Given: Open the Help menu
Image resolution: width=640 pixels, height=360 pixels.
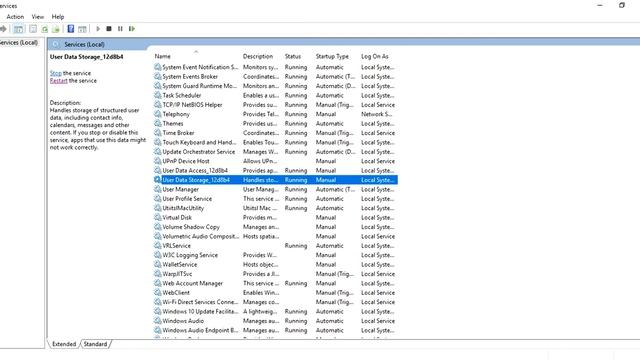Looking at the screenshot, I should pos(58,17).
